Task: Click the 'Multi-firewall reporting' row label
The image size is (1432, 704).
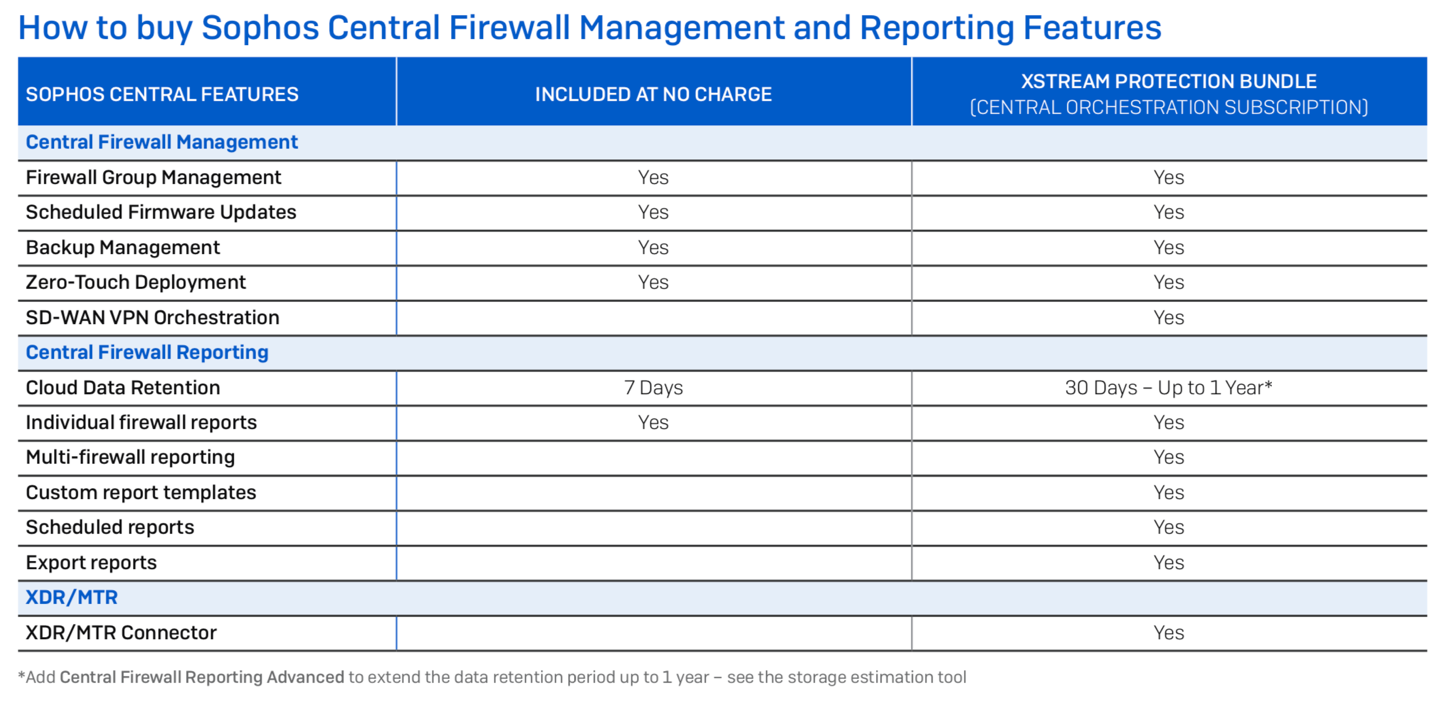Action: click(130, 457)
